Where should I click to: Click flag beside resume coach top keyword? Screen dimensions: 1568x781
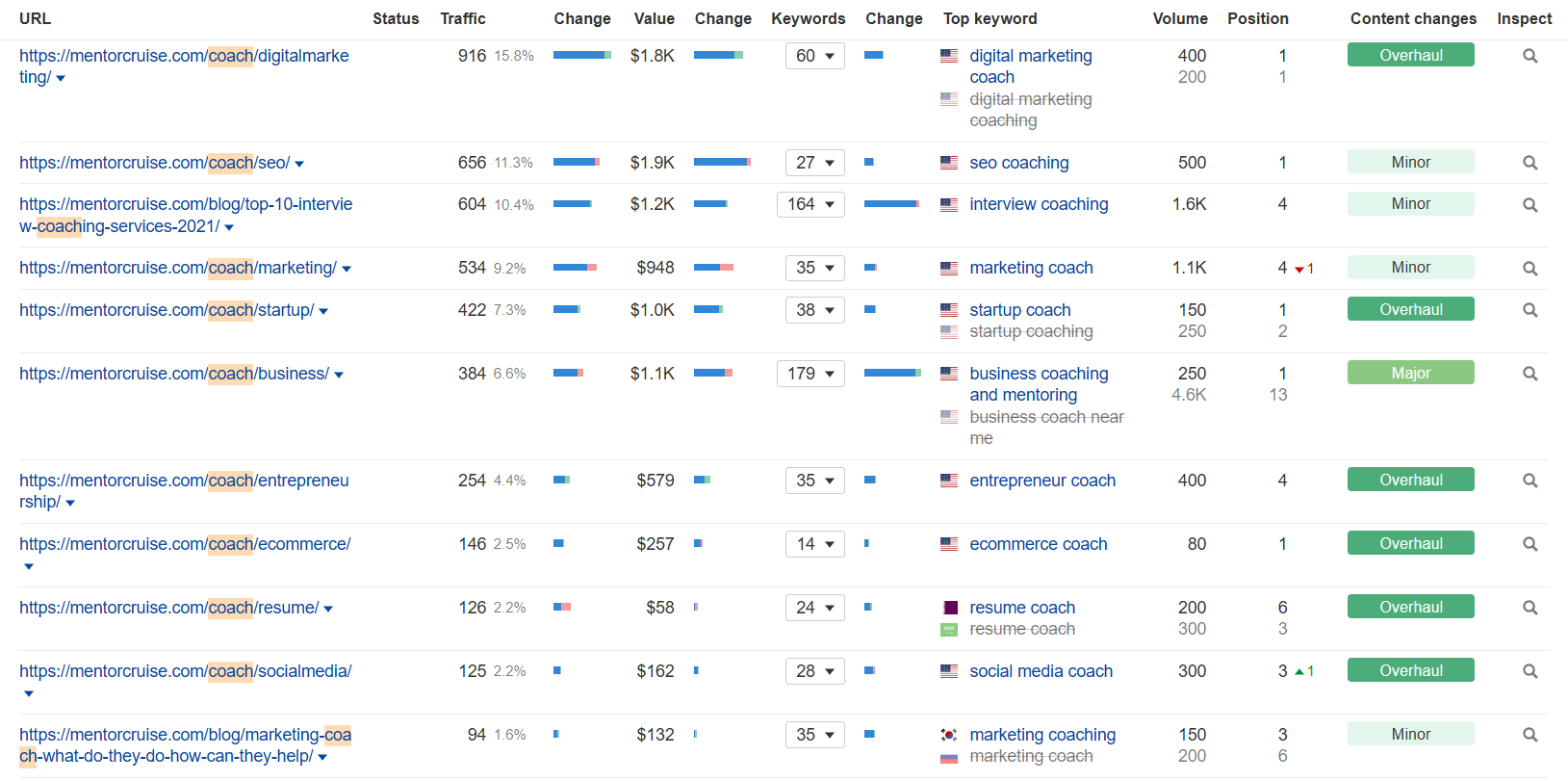pyautogui.click(x=949, y=608)
